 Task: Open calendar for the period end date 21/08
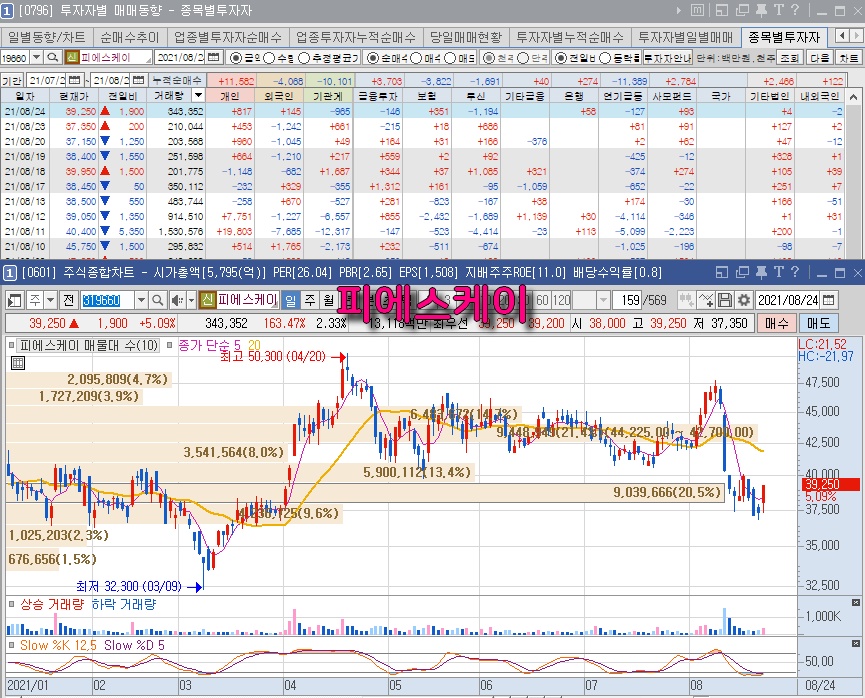pyautogui.click(x=139, y=81)
